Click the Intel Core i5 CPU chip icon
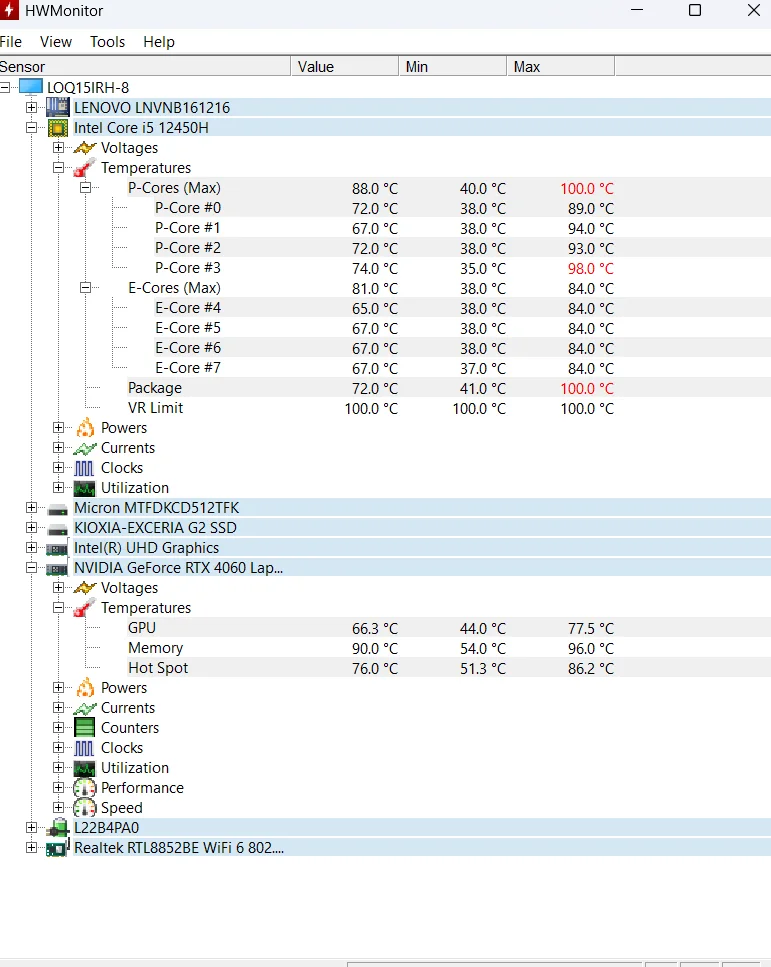The image size is (771, 967). 58,128
